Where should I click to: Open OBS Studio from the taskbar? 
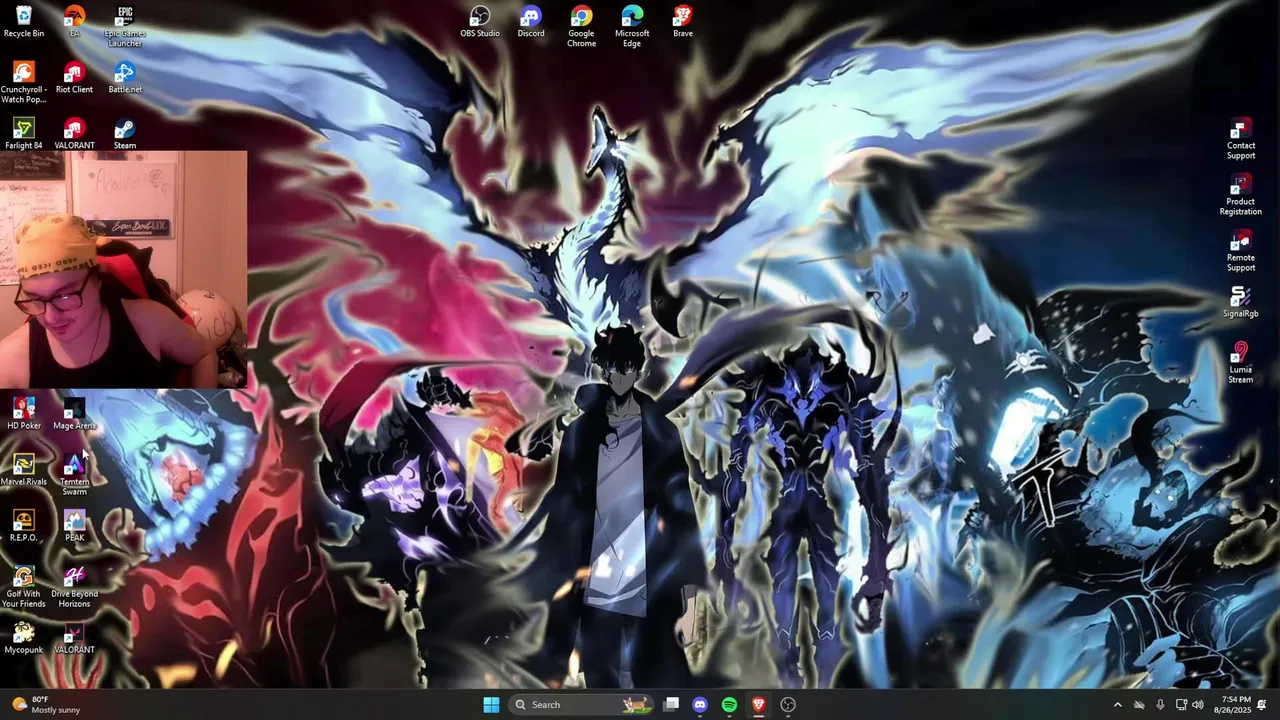[788, 705]
